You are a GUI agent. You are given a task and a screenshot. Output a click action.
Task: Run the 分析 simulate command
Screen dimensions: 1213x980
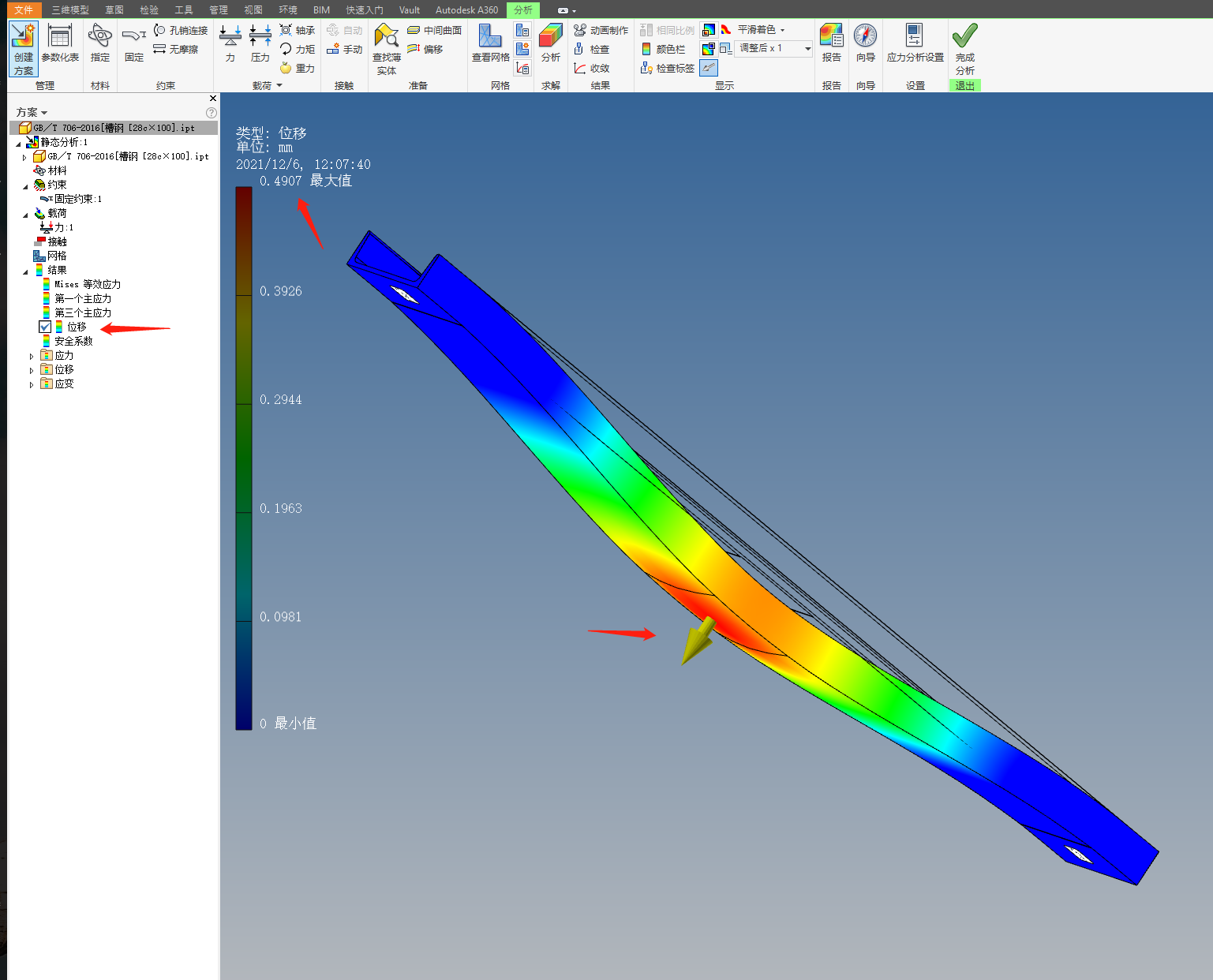tap(551, 43)
